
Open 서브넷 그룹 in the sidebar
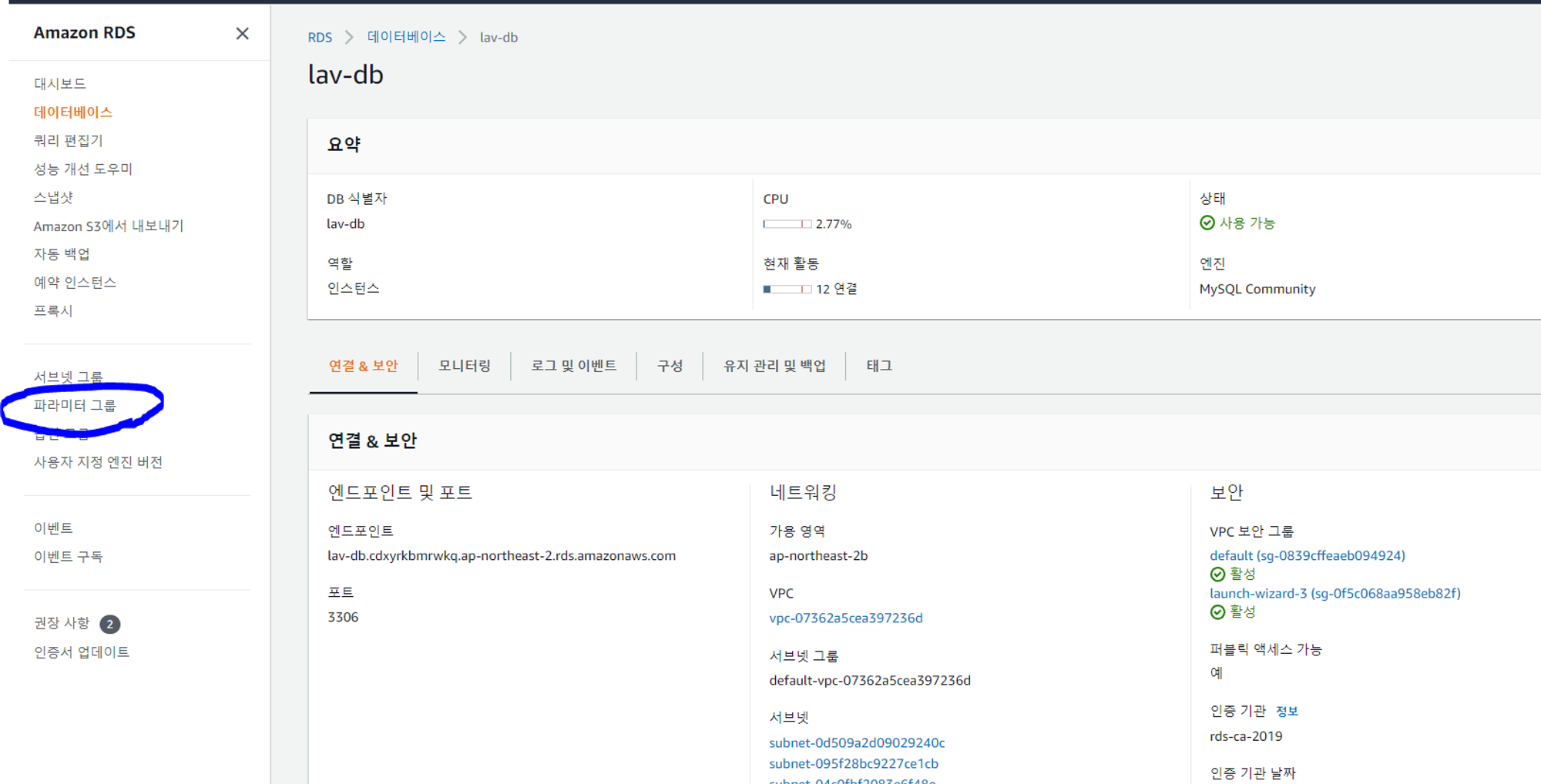pos(69,377)
